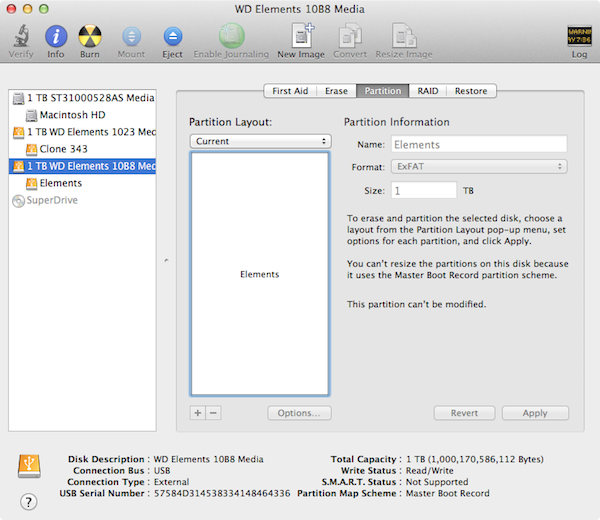The image size is (600, 520).
Task: Click the Verify microscope icon
Action: (21, 38)
